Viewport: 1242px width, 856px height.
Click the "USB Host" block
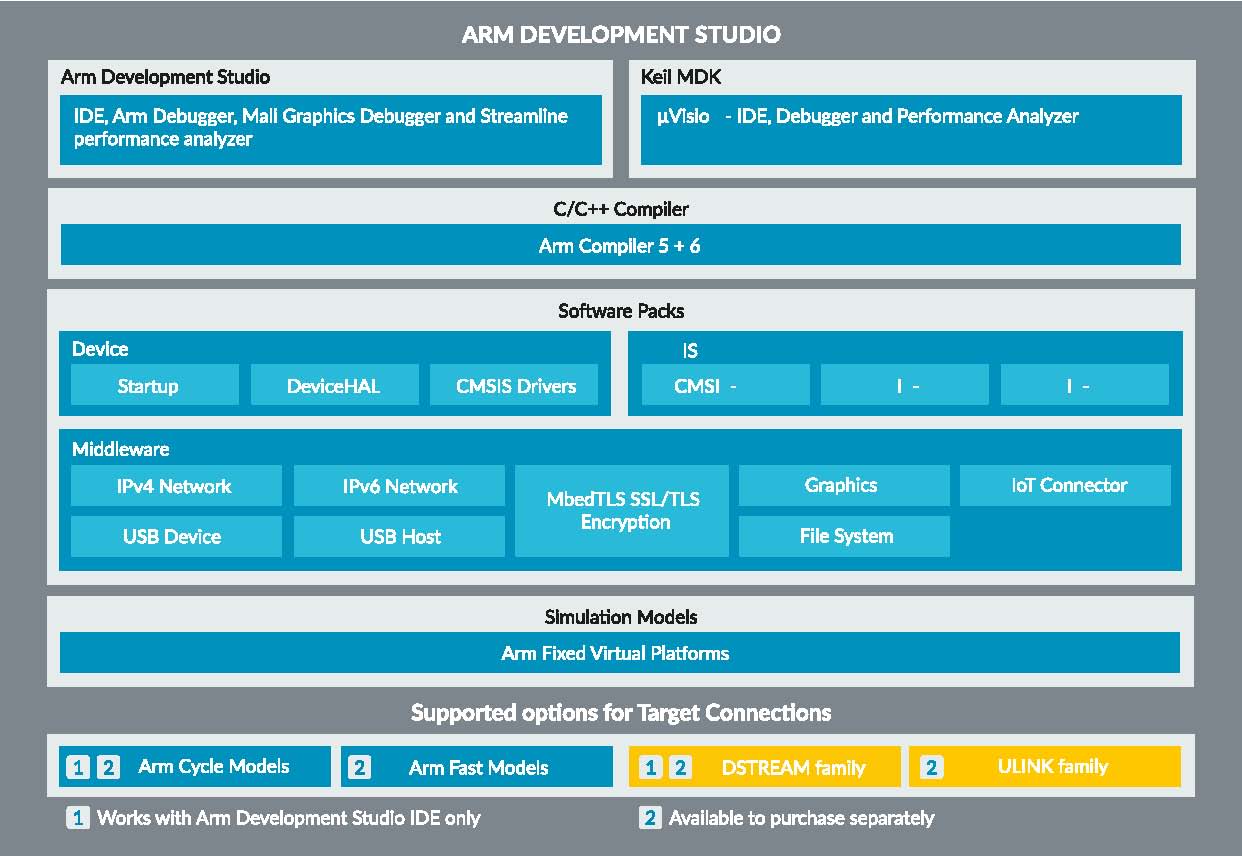[399, 536]
